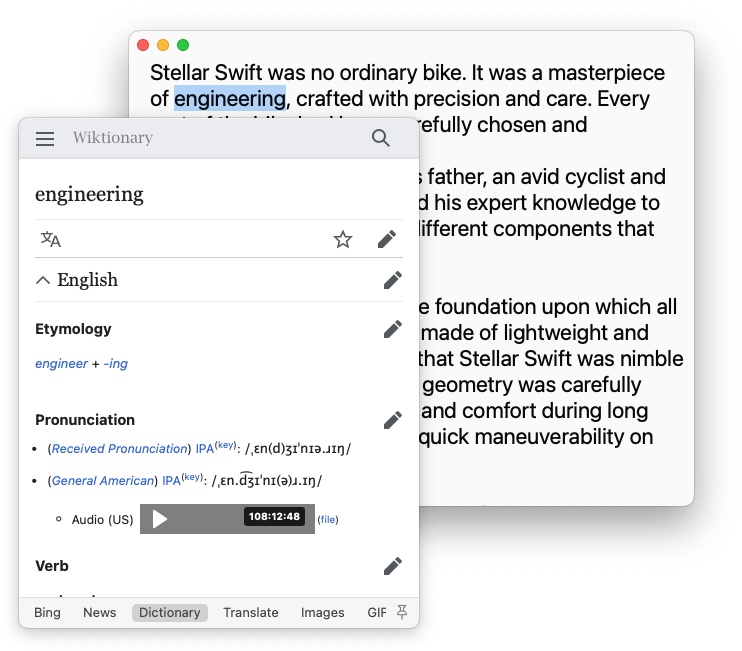Switch to the Translate tab
Image resolution: width=742 pixels, height=651 pixels.
pyautogui.click(x=251, y=613)
